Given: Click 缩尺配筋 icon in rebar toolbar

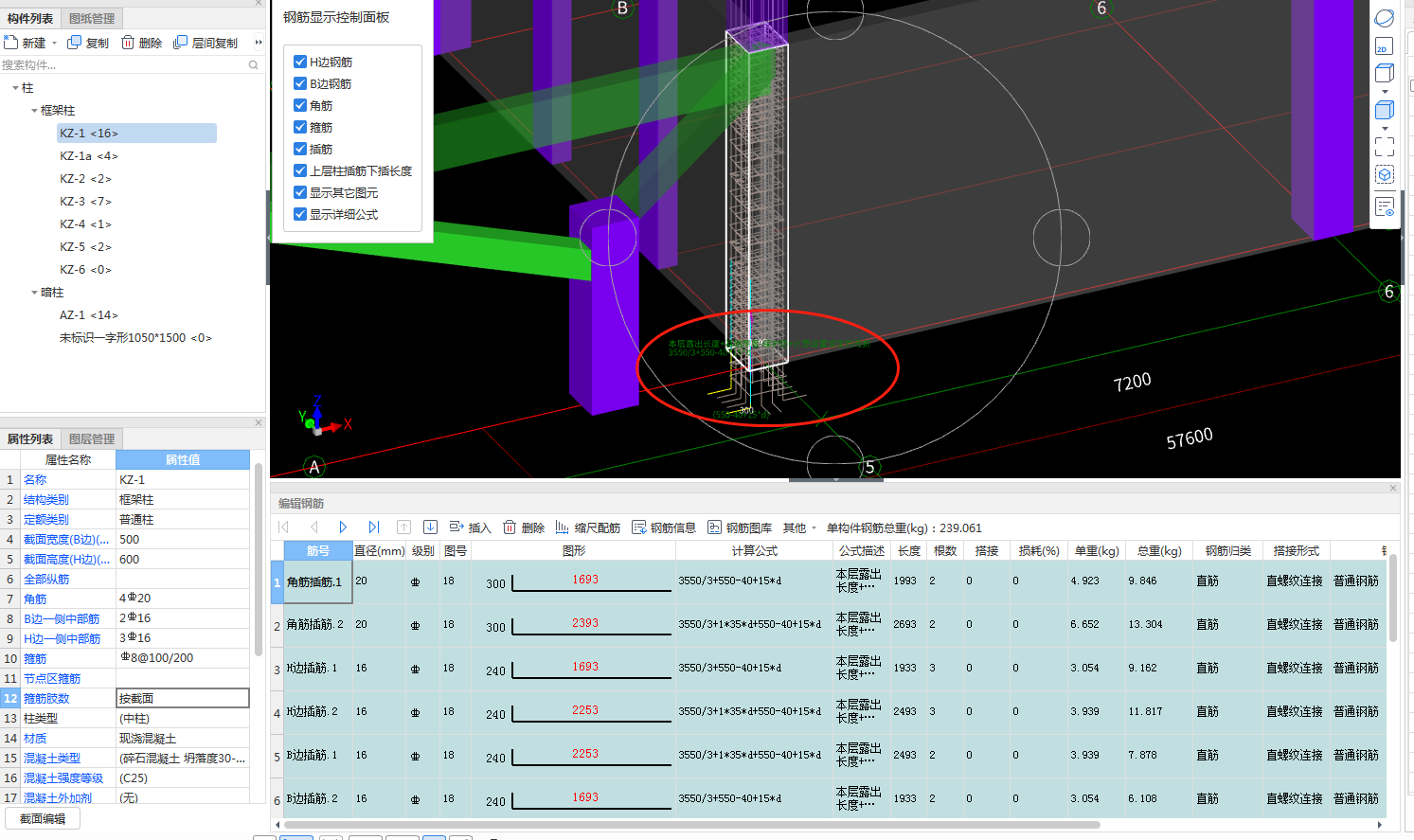Looking at the screenshot, I should [562, 527].
